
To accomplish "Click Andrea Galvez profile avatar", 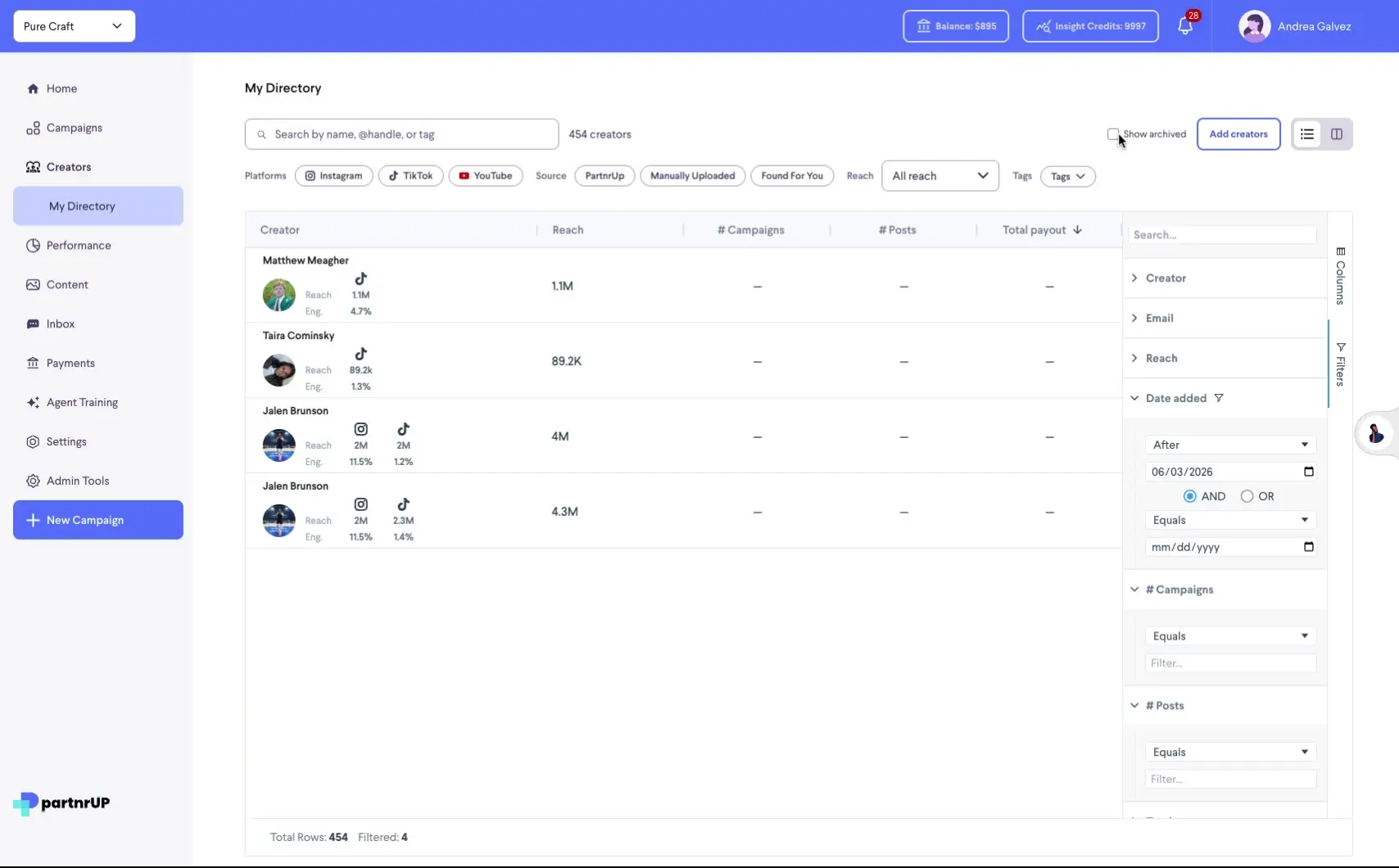I will tap(1254, 26).
